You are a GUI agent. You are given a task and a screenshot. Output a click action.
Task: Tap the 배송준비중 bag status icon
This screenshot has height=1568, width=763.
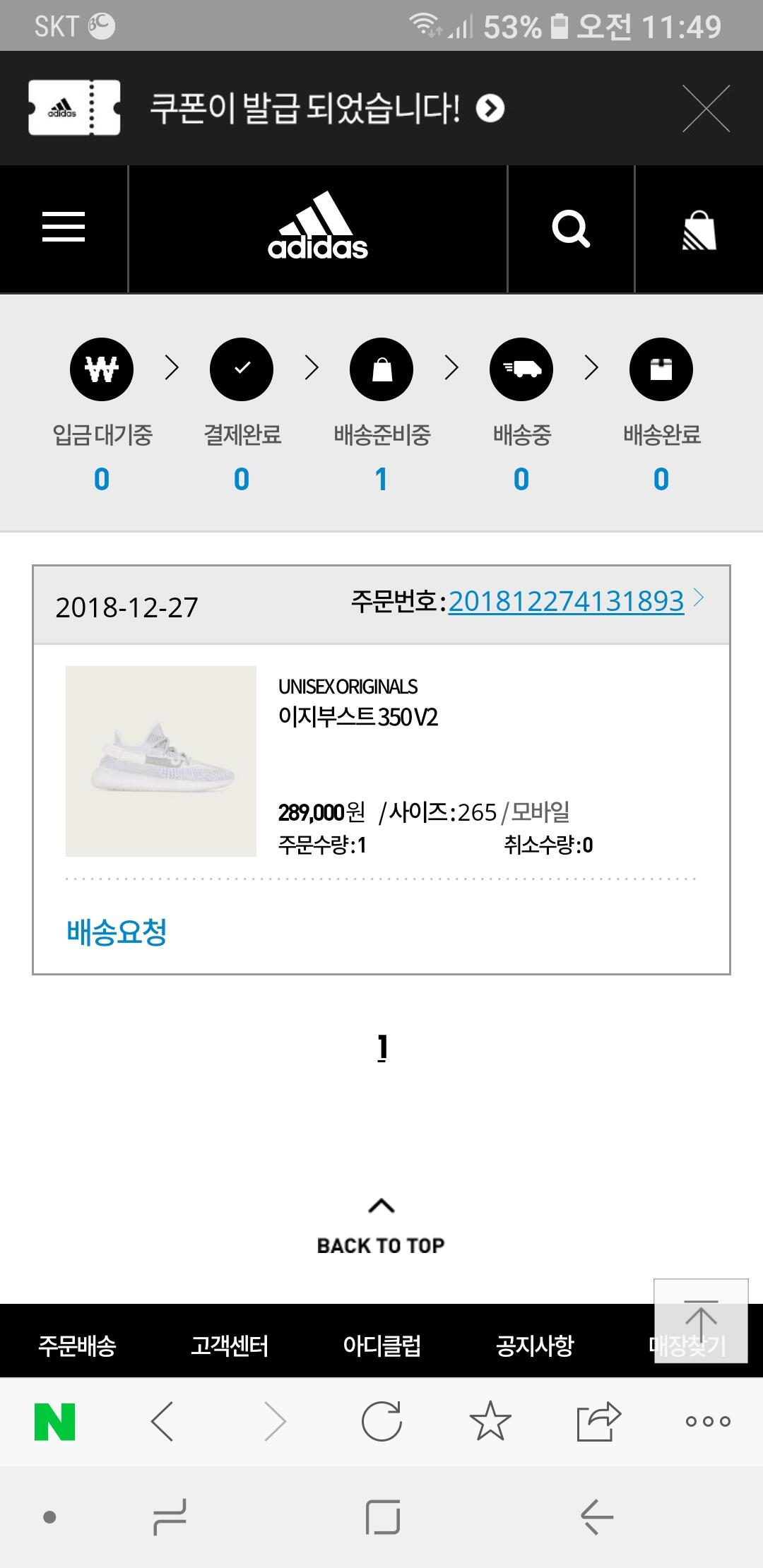381,369
